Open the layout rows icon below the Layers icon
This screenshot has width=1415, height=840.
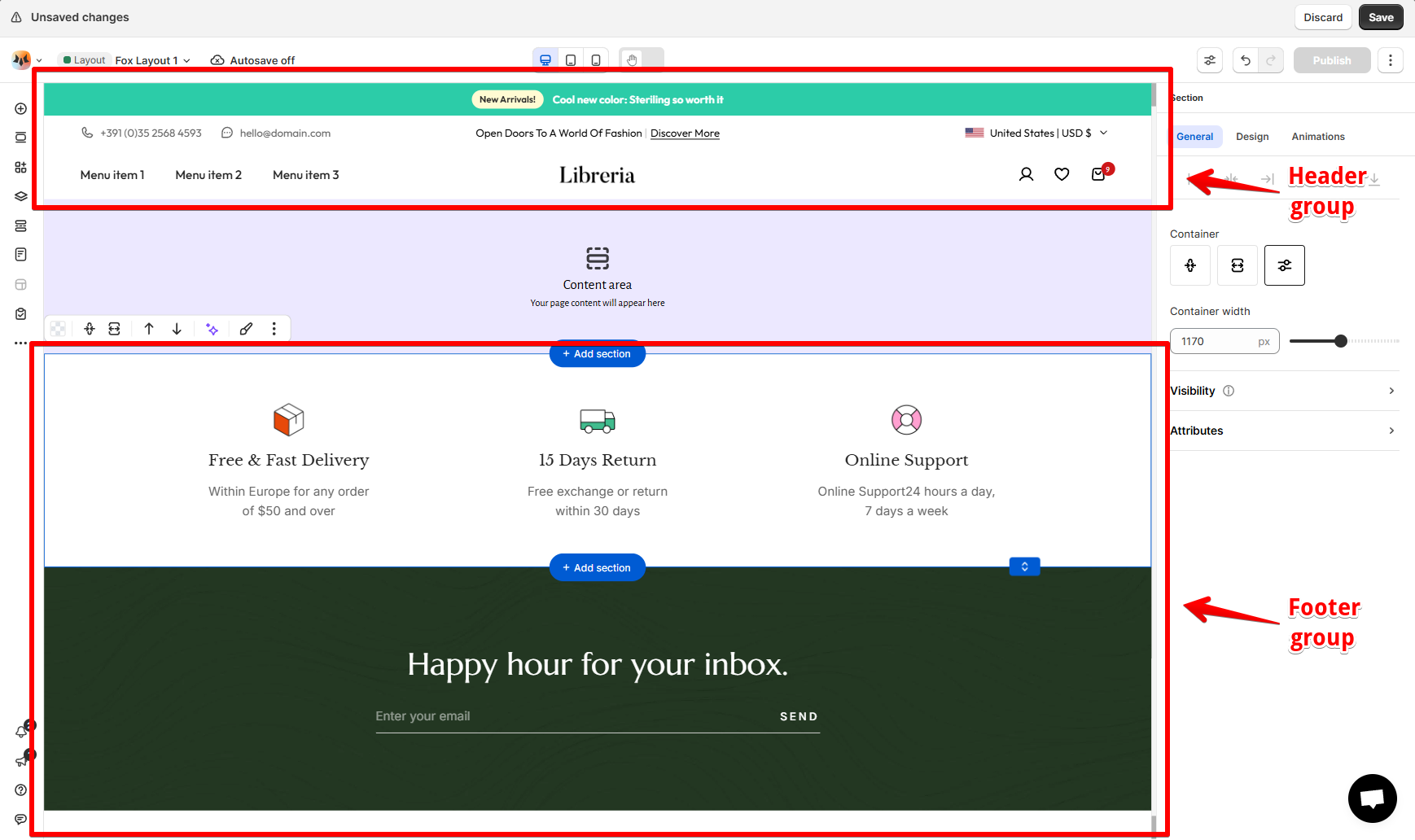tap(21, 225)
